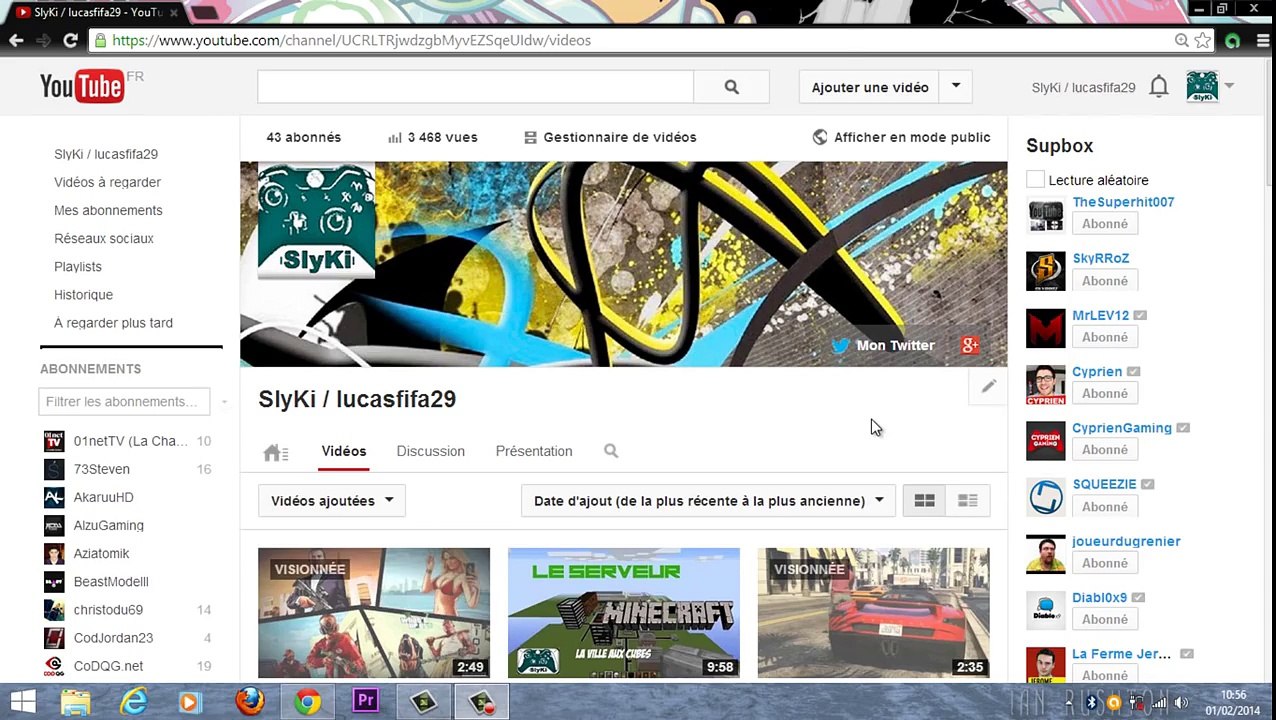Open Vidéos ajoutées dropdown
1276x720 pixels.
(x=332, y=501)
